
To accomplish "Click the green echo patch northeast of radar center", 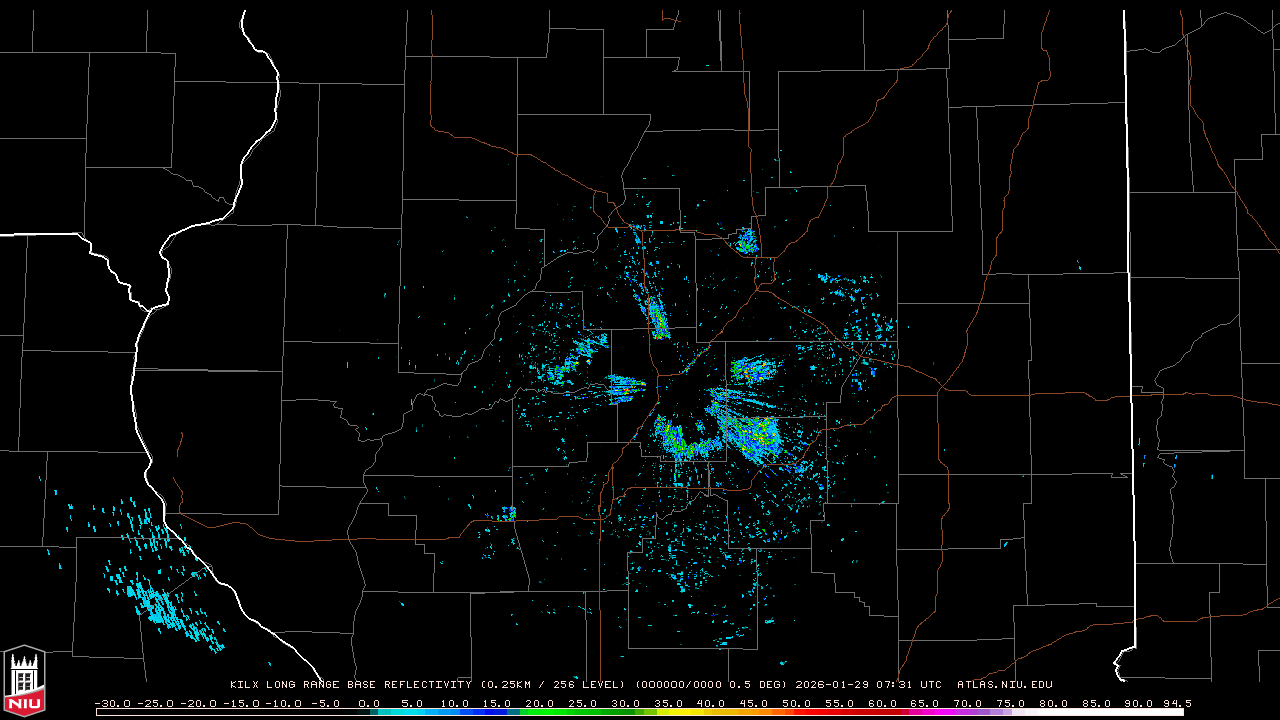I will coord(754,370).
